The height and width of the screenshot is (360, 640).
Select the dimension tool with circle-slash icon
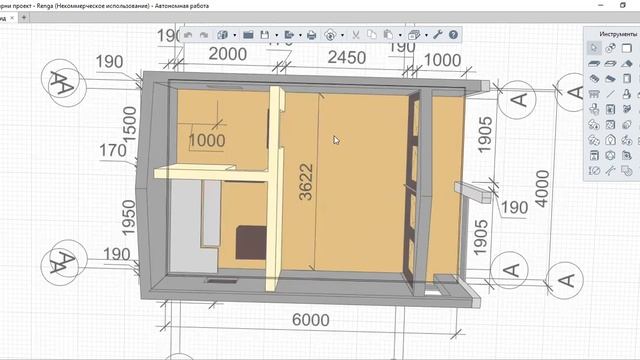pos(594,171)
